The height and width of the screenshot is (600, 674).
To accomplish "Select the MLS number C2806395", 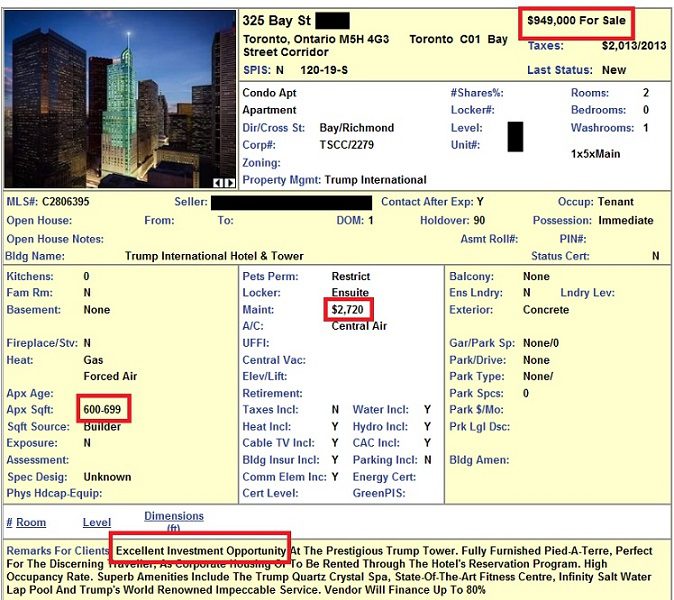I will tap(65, 201).
